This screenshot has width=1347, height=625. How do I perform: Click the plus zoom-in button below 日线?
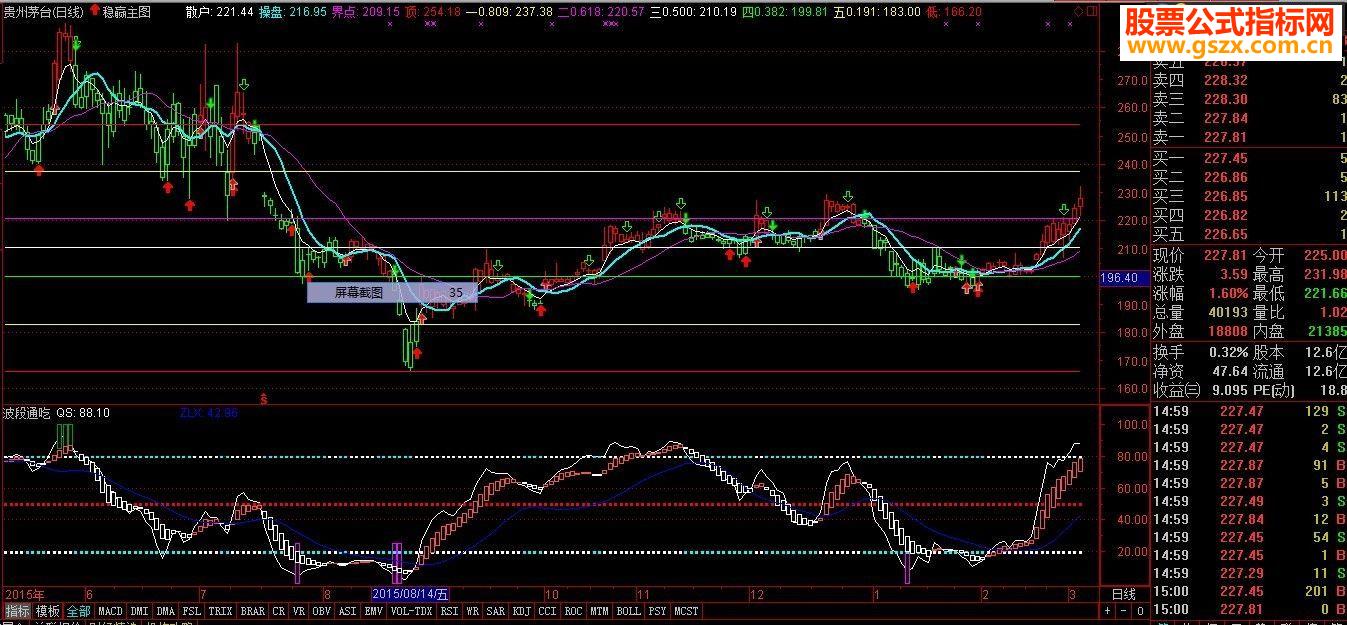pos(1107,610)
